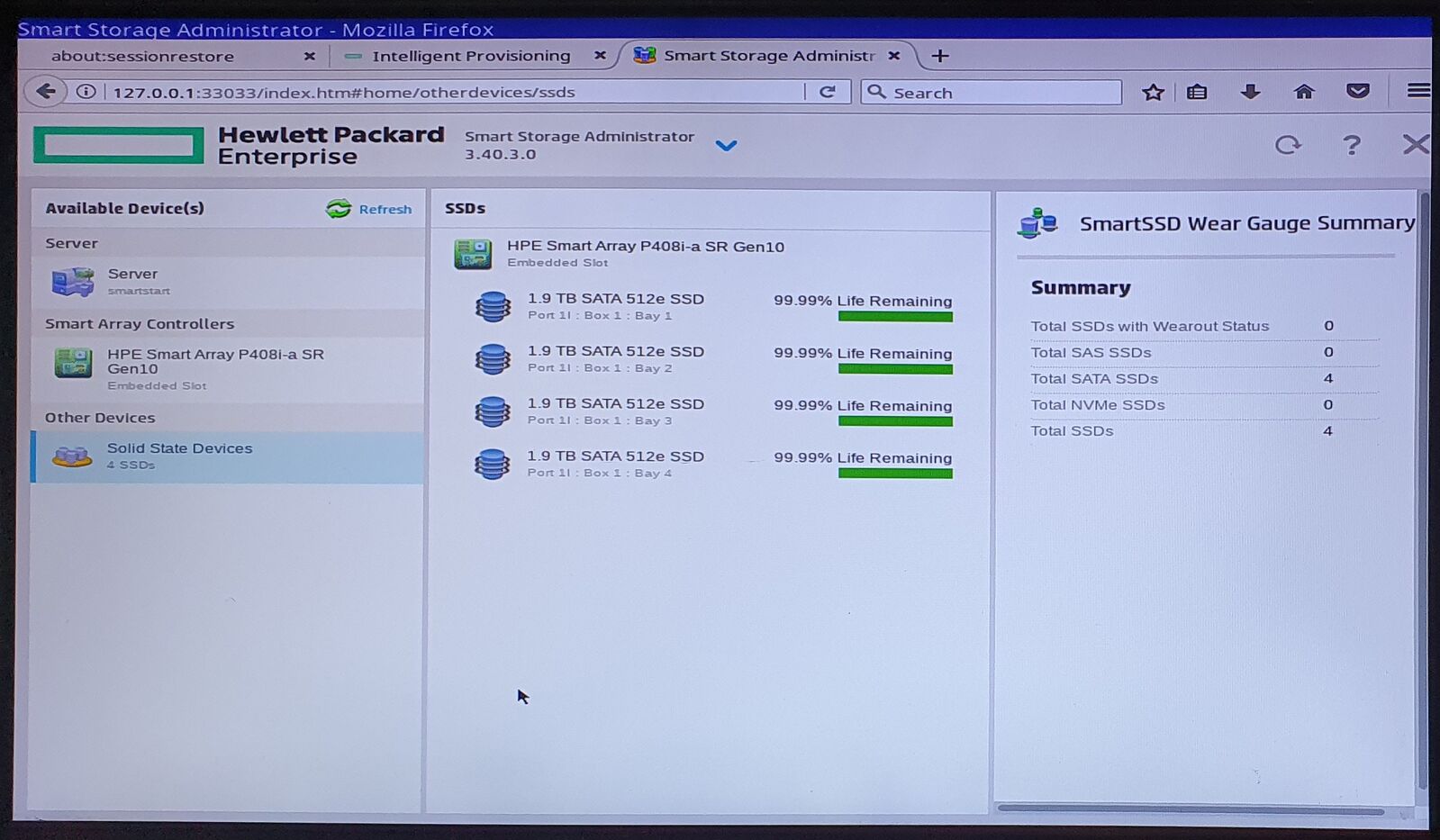Switch to the Intelligent Provisioning tab

470,56
